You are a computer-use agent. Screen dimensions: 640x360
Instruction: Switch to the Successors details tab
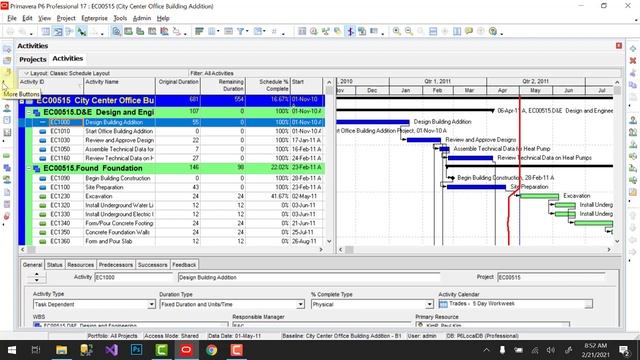[152, 265]
